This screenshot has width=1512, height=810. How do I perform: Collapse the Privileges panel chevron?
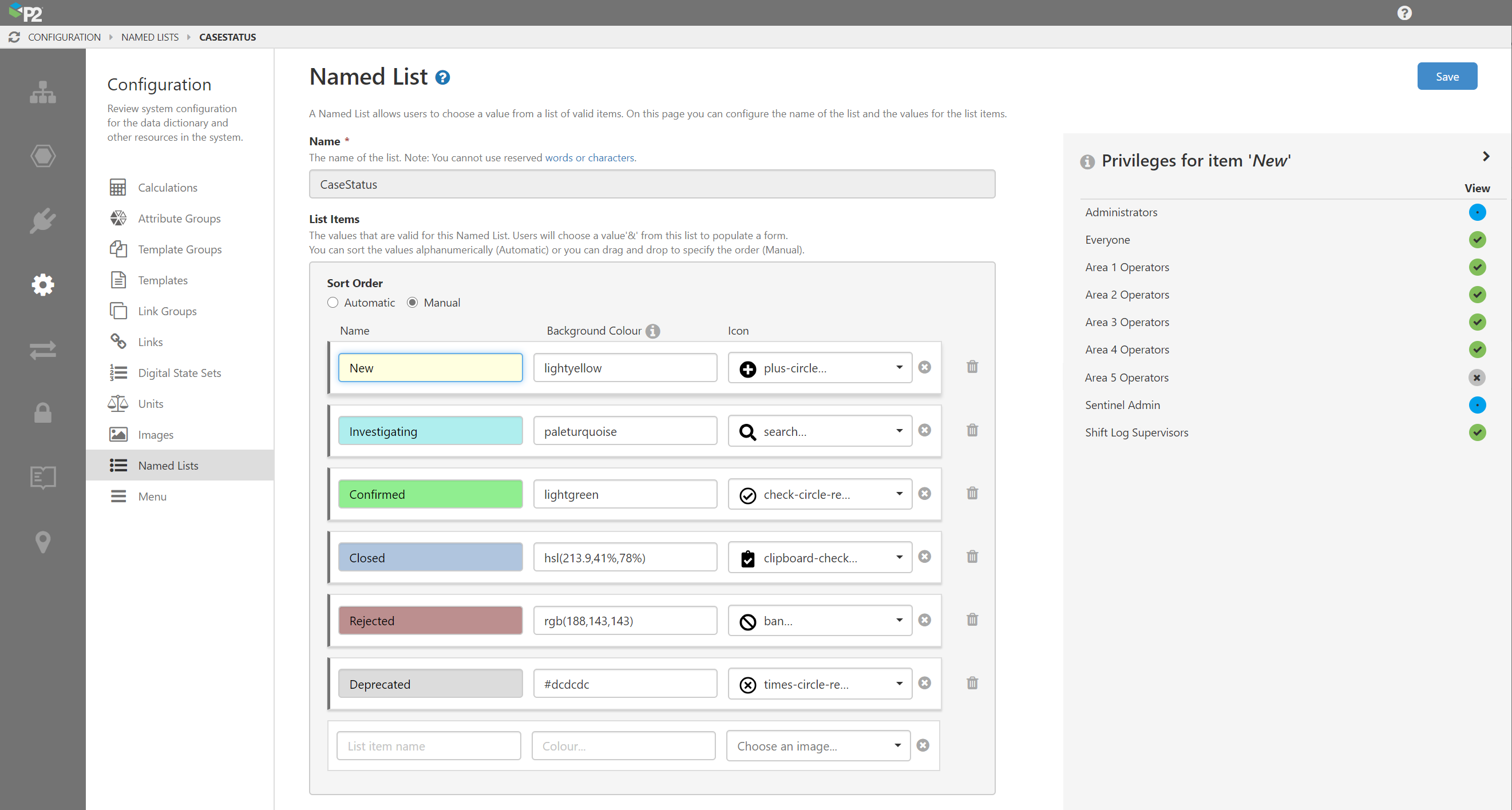(1486, 157)
